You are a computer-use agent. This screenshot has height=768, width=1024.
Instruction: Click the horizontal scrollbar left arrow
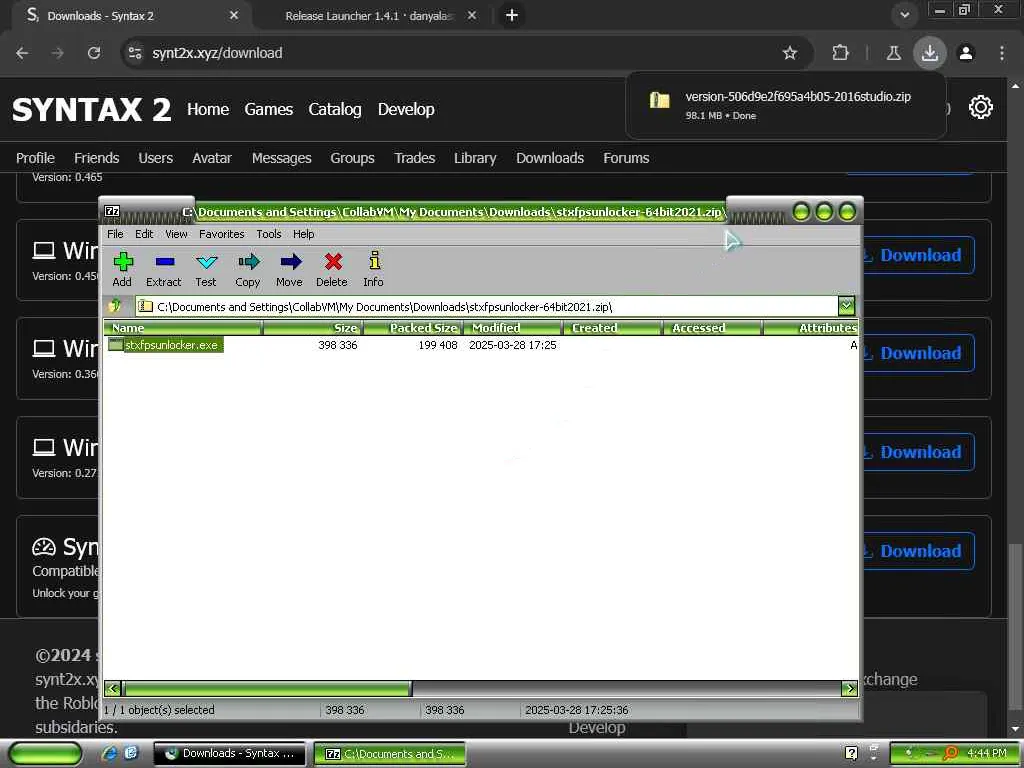click(x=113, y=688)
